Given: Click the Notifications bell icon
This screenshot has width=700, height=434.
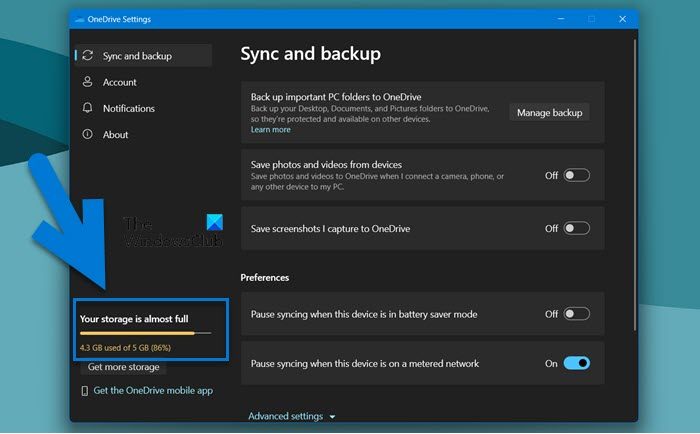Looking at the screenshot, I should pos(88,108).
